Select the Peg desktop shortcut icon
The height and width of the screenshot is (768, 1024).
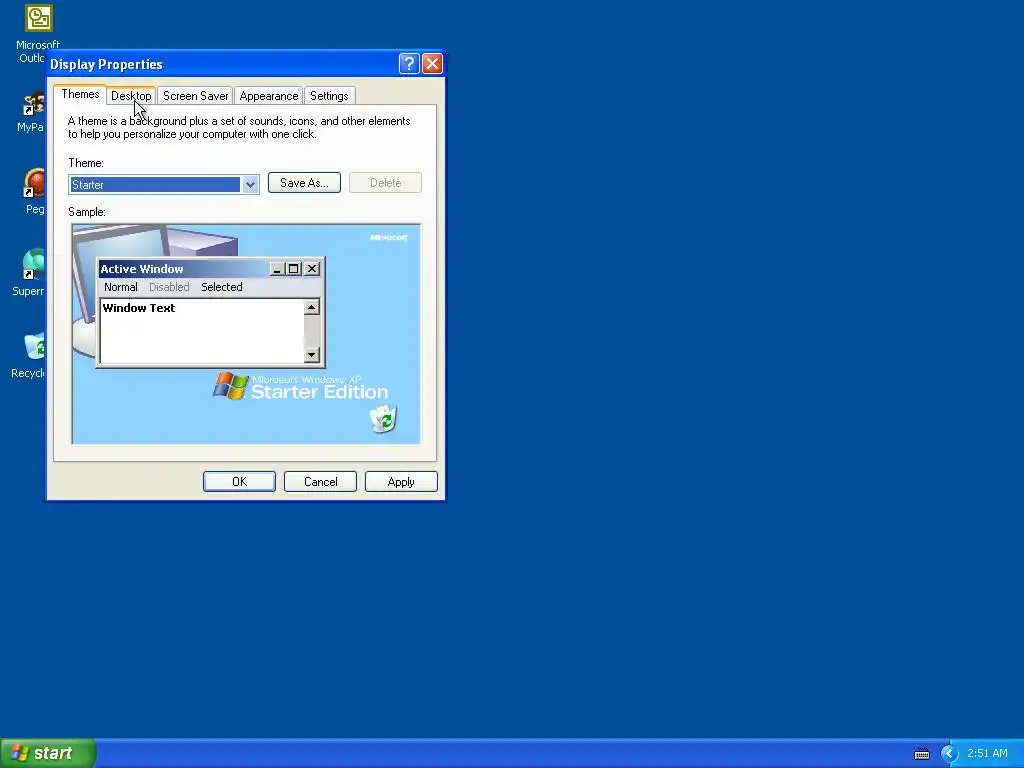[34, 183]
